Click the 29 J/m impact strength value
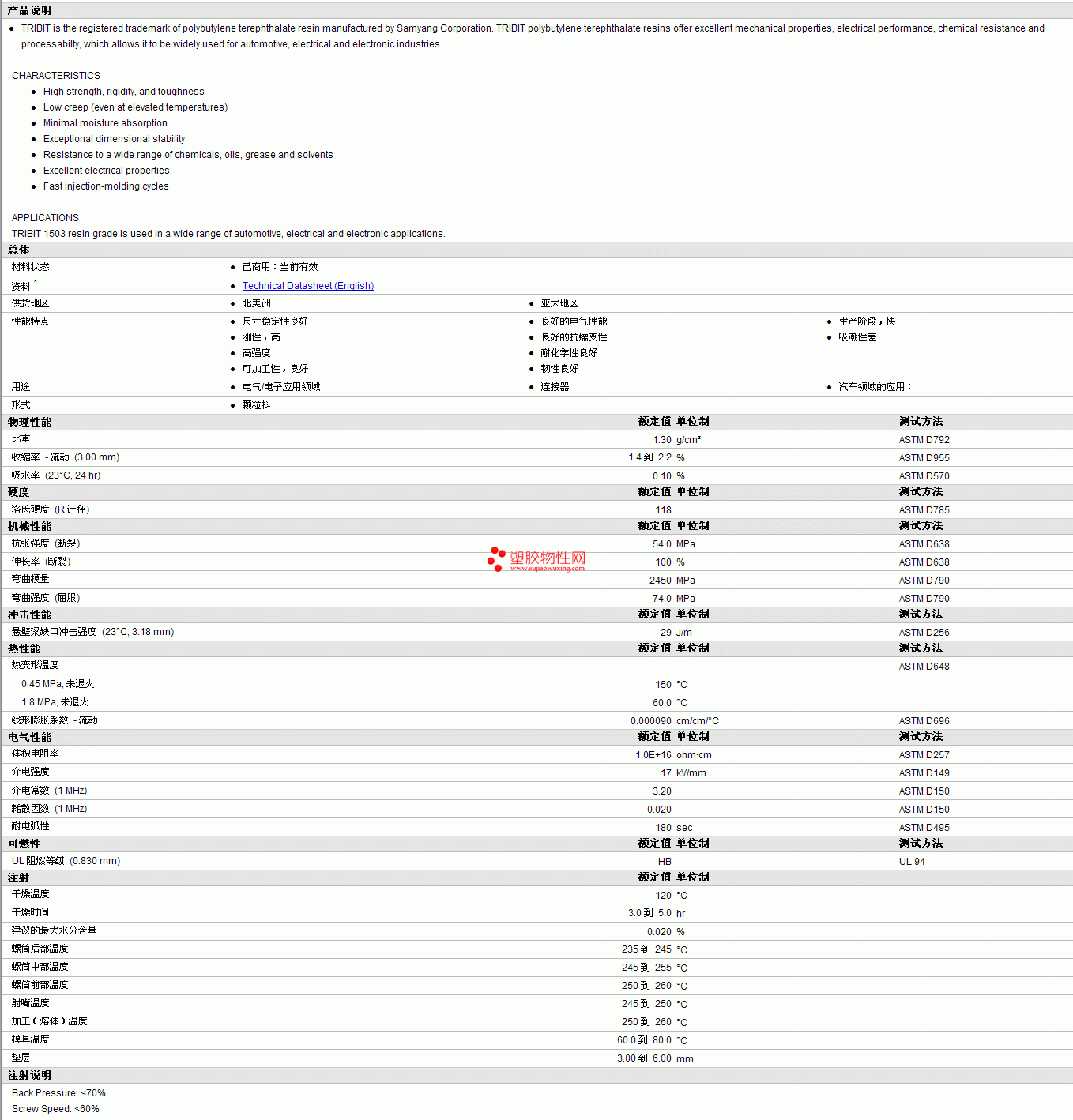This screenshot has width=1073, height=1120. pos(666,633)
